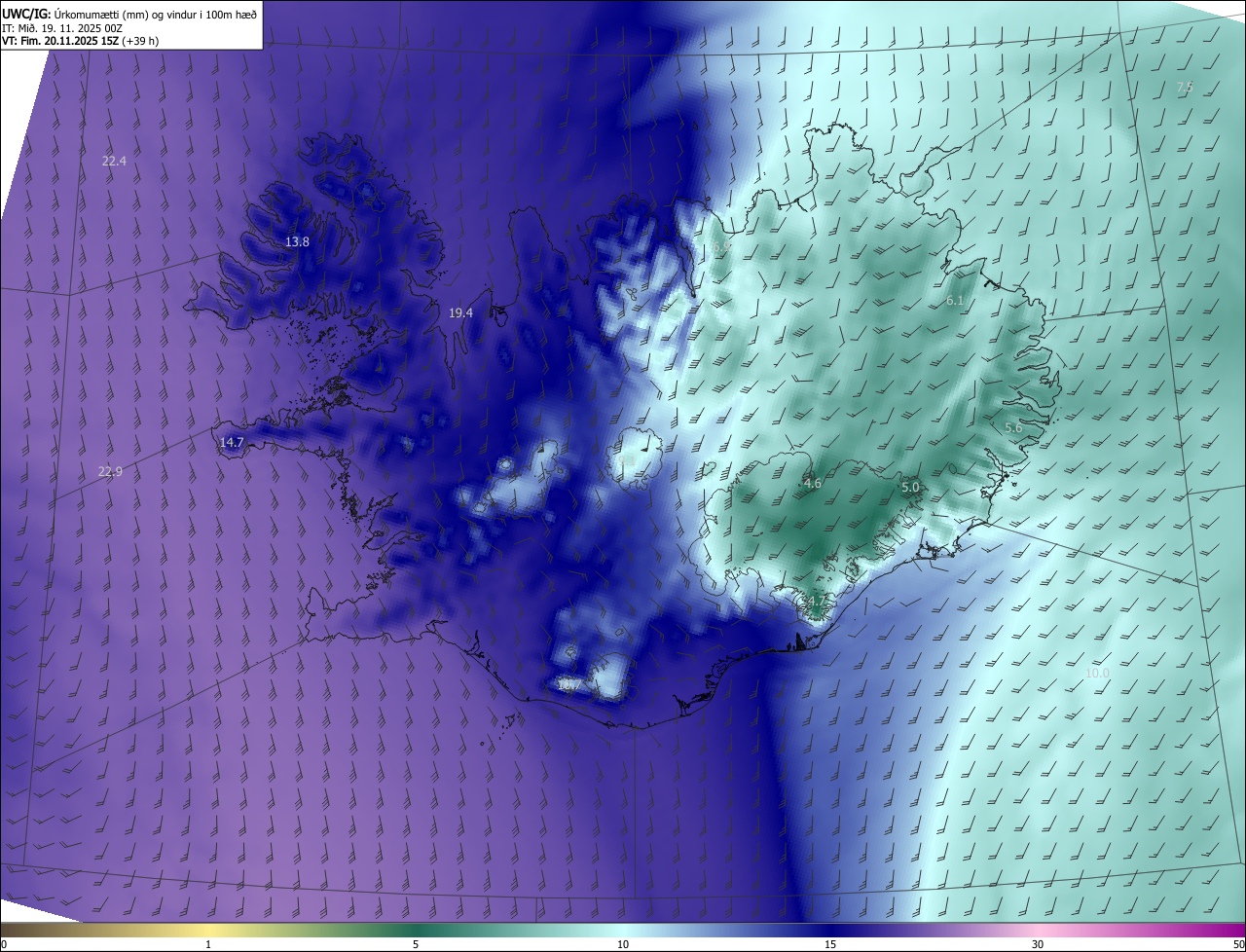Screen dimensions: 1246x952
Task: Click the 10 label on the legend bar
Action: [623, 944]
